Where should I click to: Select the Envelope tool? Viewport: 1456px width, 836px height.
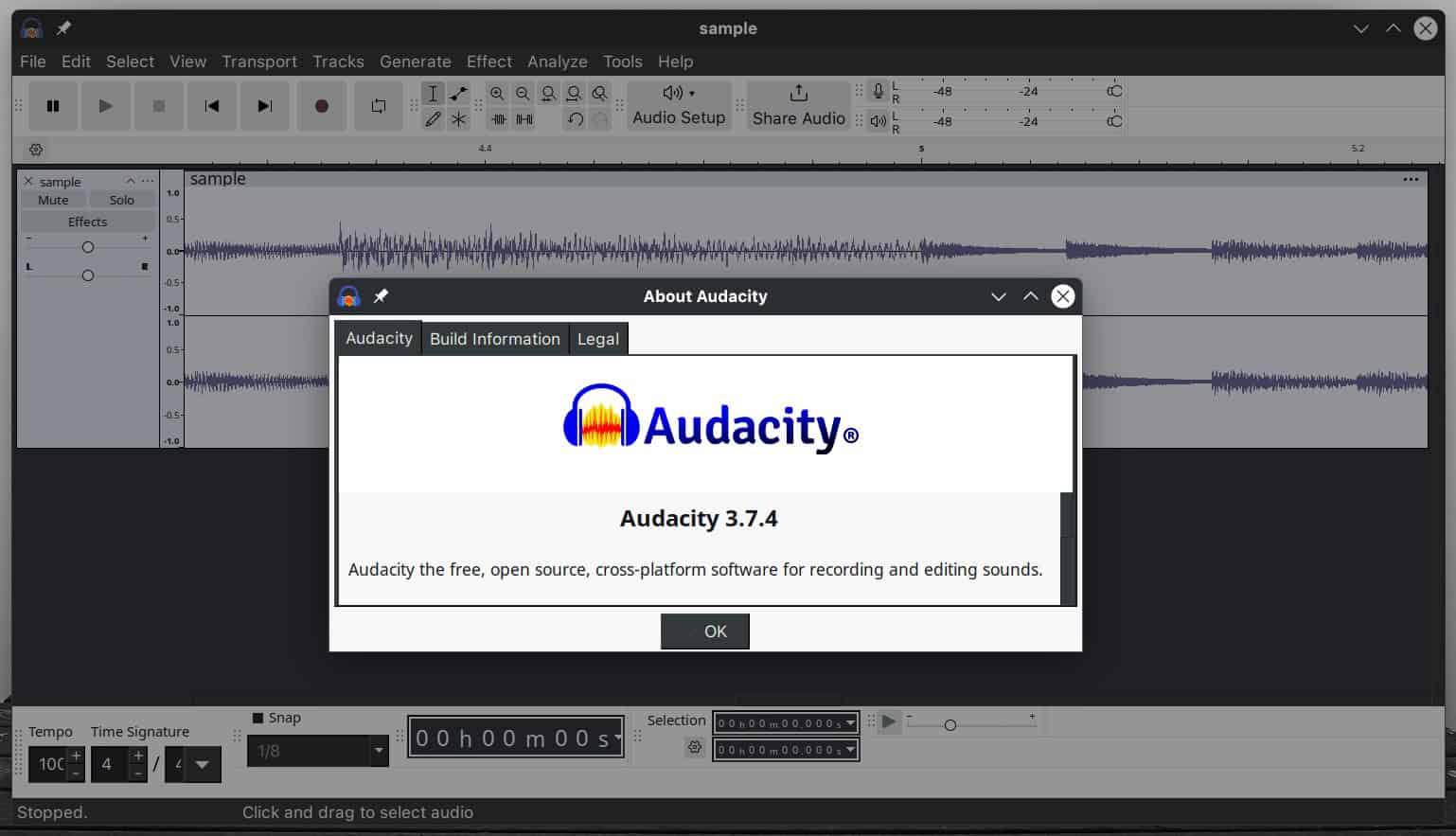[458, 94]
